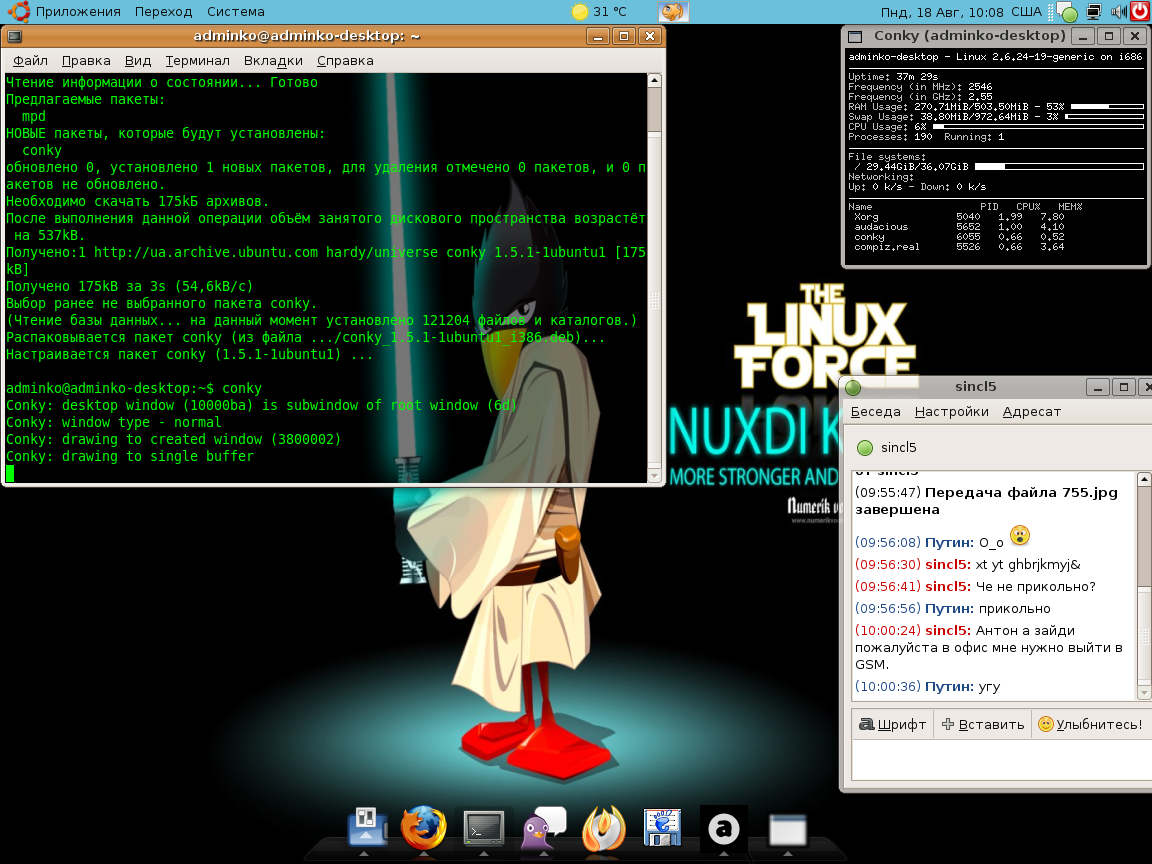Open the Терминал menu in the terminal
This screenshot has width=1152, height=864.
197,61
